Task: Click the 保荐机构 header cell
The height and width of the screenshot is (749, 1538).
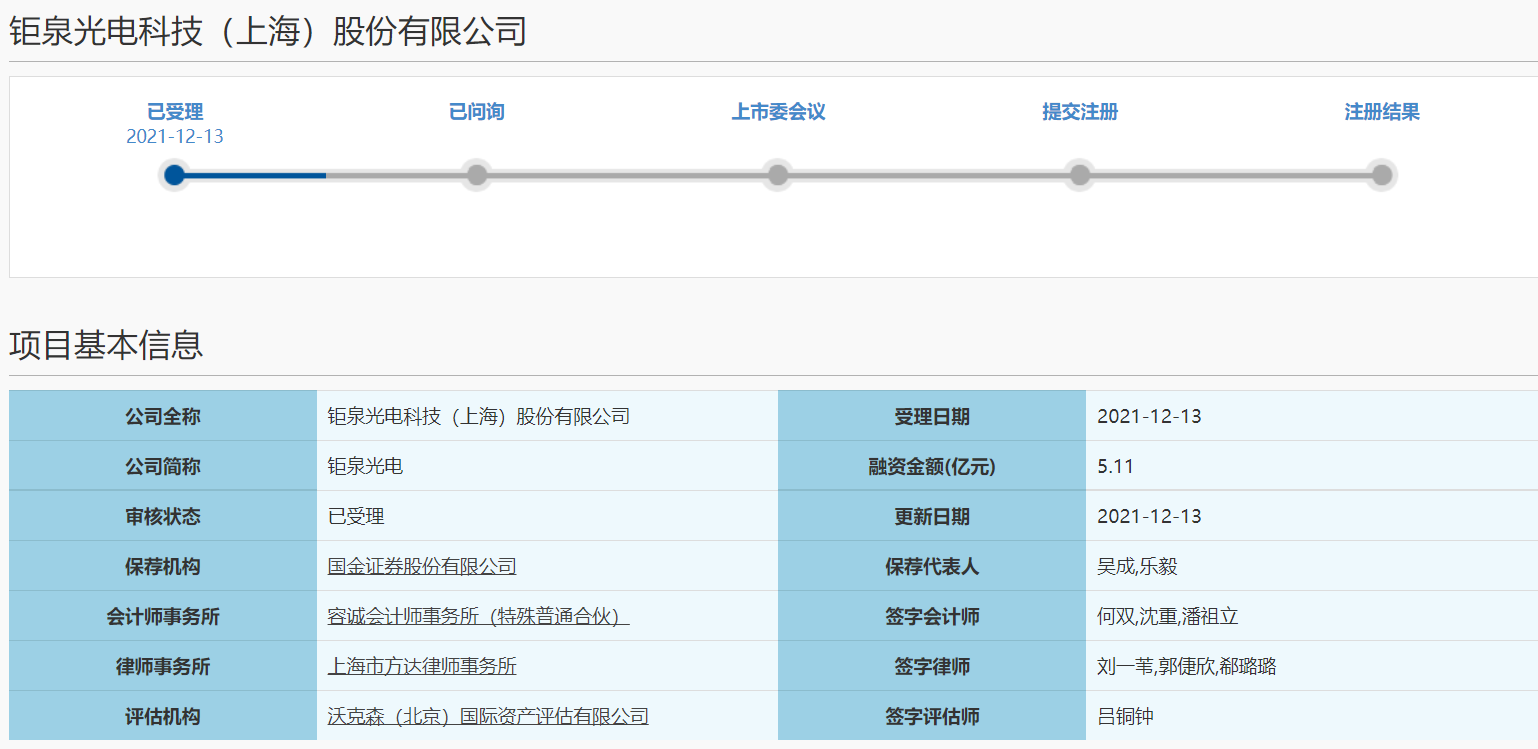Action: 163,566
